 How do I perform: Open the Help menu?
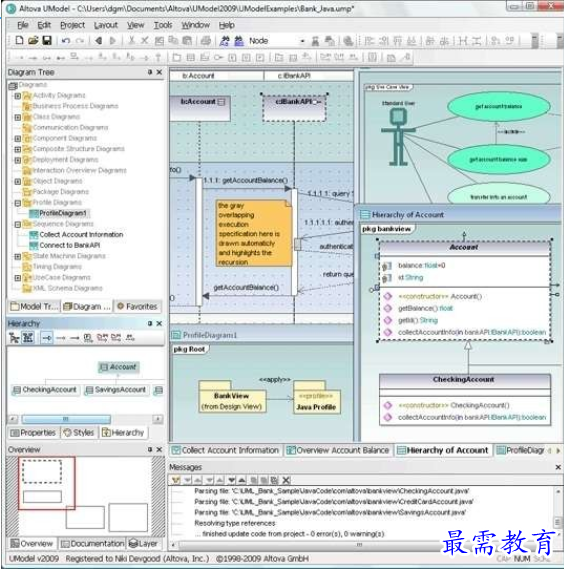pyautogui.click(x=227, y=25)
